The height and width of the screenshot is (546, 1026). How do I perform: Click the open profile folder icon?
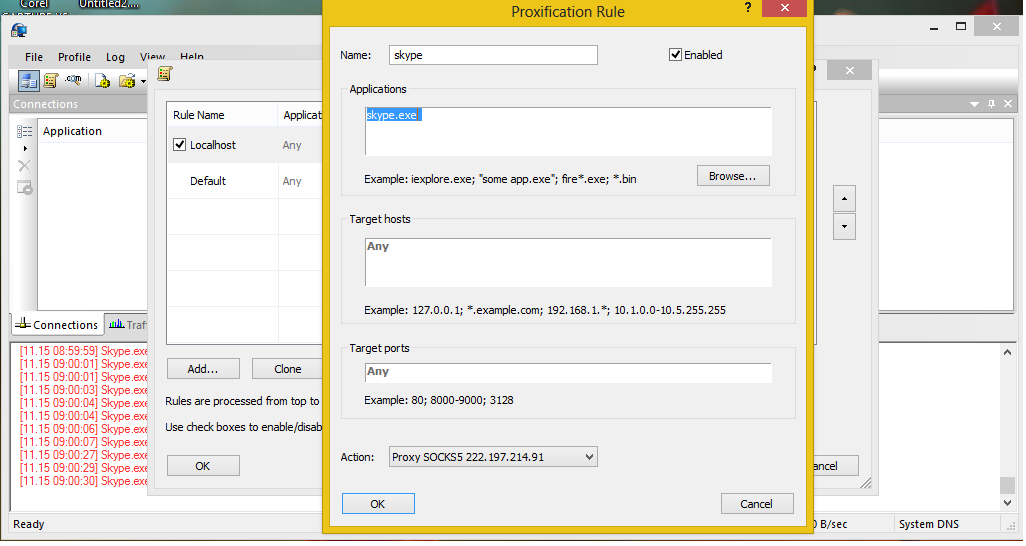(127, 81)
